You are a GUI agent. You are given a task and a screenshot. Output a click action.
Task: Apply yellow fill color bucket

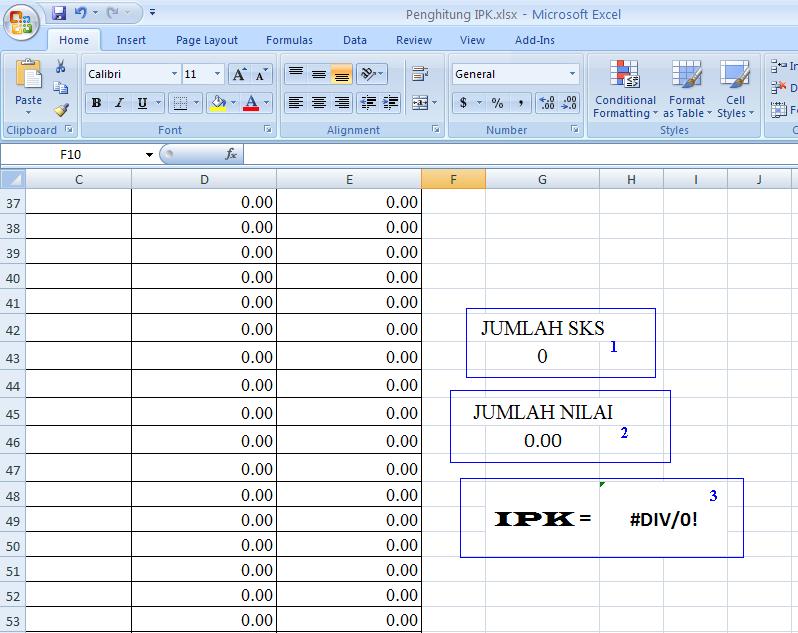click(x=218, y=103)
